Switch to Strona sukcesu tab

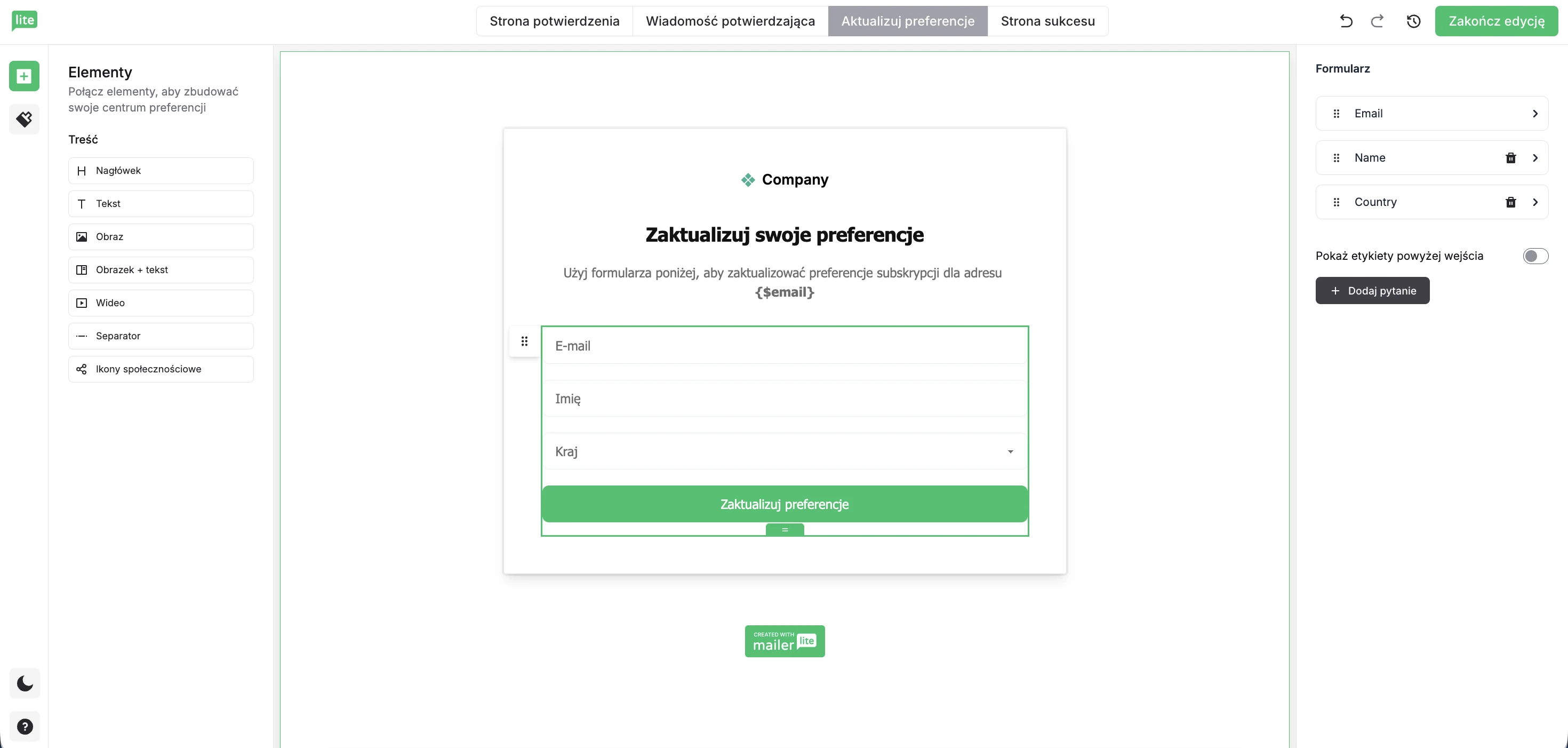click(x=1047, y=21)
